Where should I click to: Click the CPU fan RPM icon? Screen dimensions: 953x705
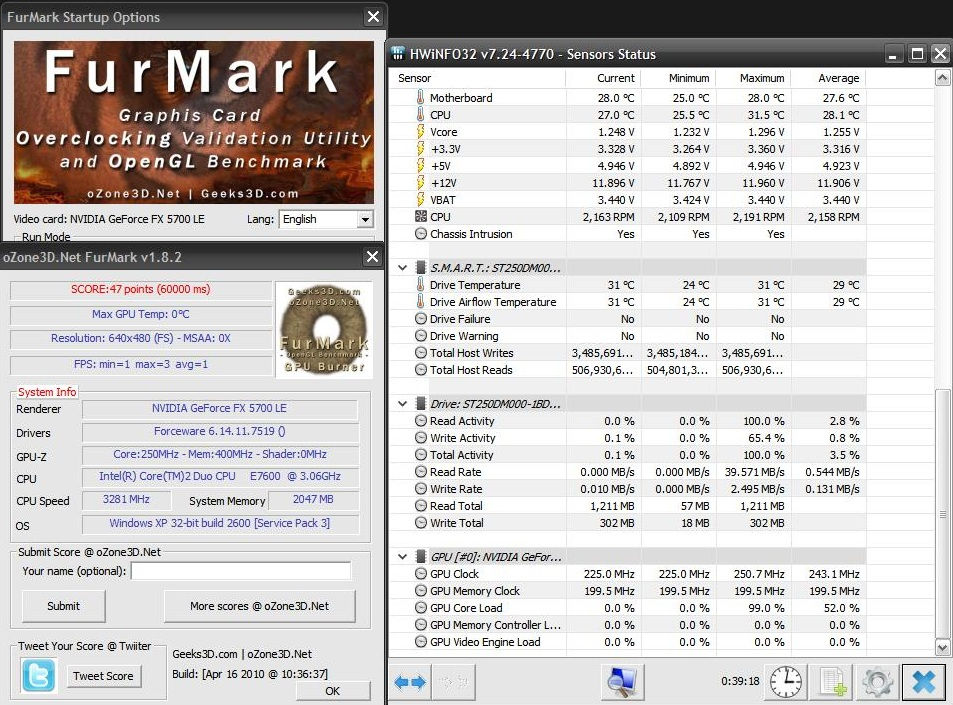(421, 216)
